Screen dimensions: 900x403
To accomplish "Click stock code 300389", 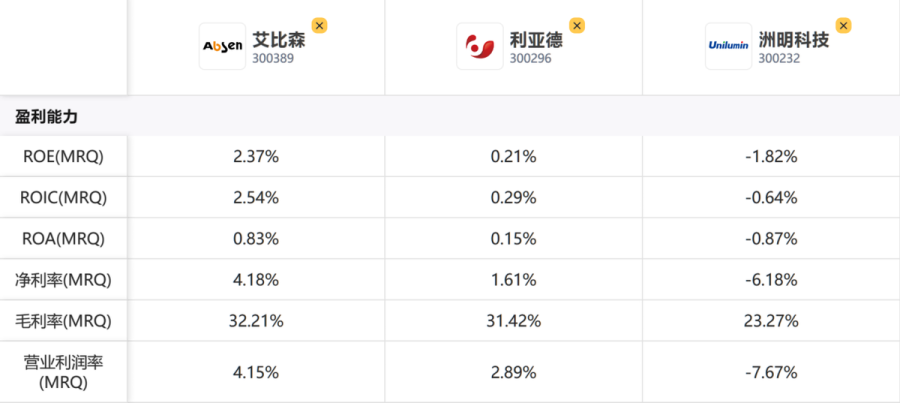I will point(273,59).
